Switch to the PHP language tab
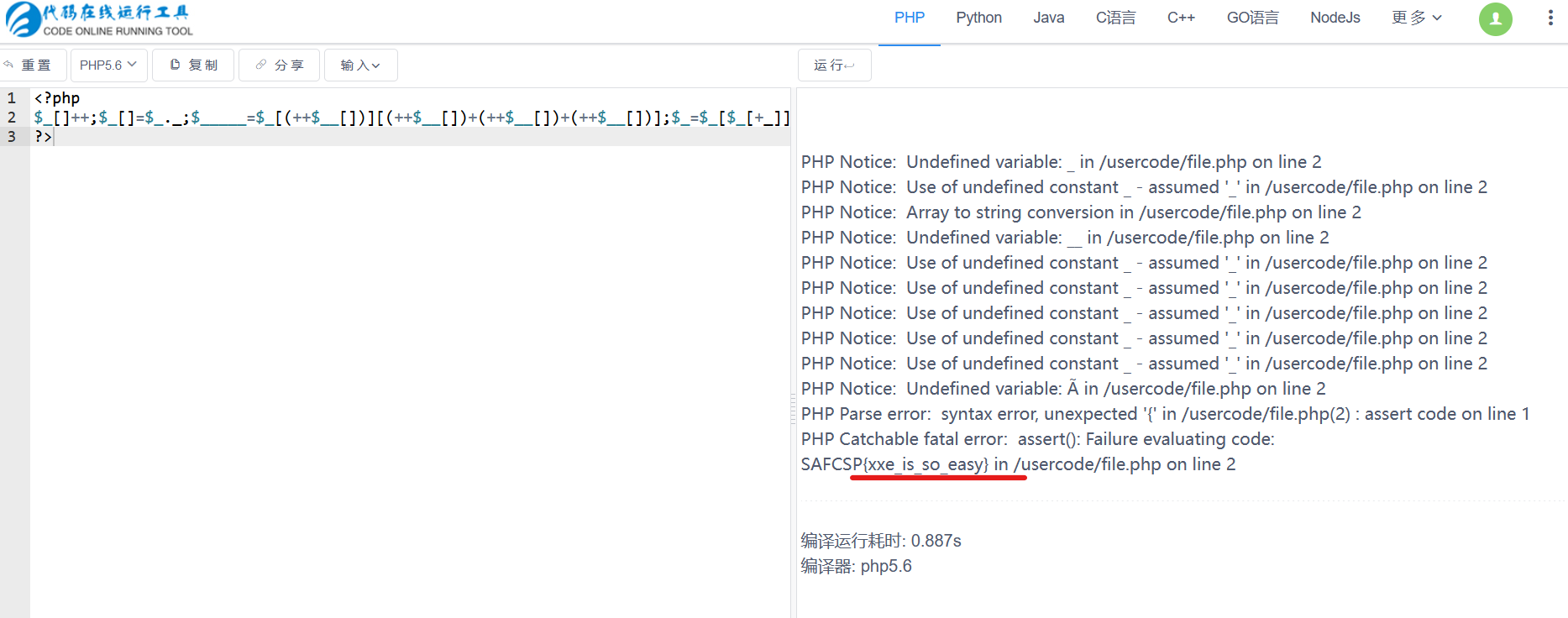Screen dimensions: 1568x618 point(910,18)
